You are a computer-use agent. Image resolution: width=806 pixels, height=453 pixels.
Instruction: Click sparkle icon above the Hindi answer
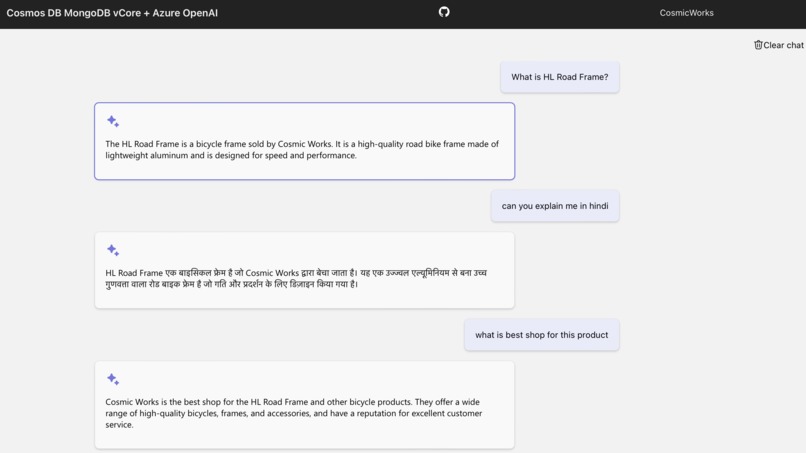coord(113,250)
